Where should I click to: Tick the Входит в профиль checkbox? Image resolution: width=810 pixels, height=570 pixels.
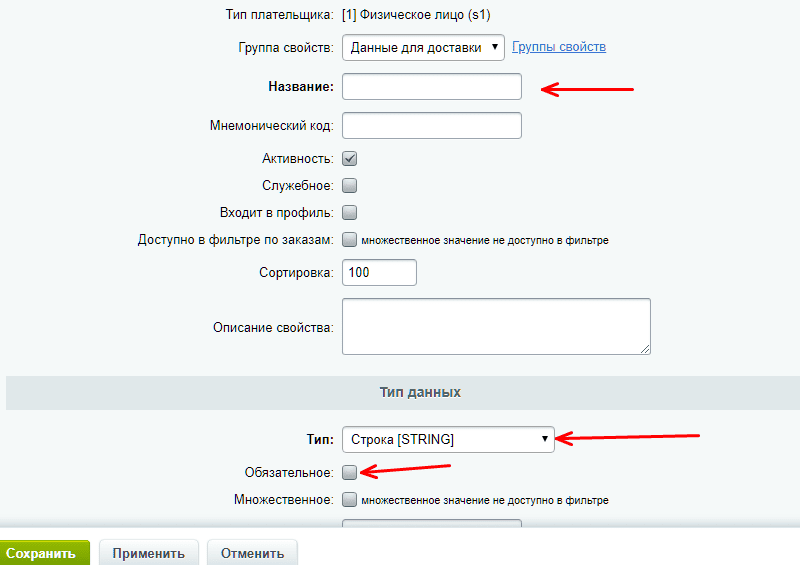350,212
